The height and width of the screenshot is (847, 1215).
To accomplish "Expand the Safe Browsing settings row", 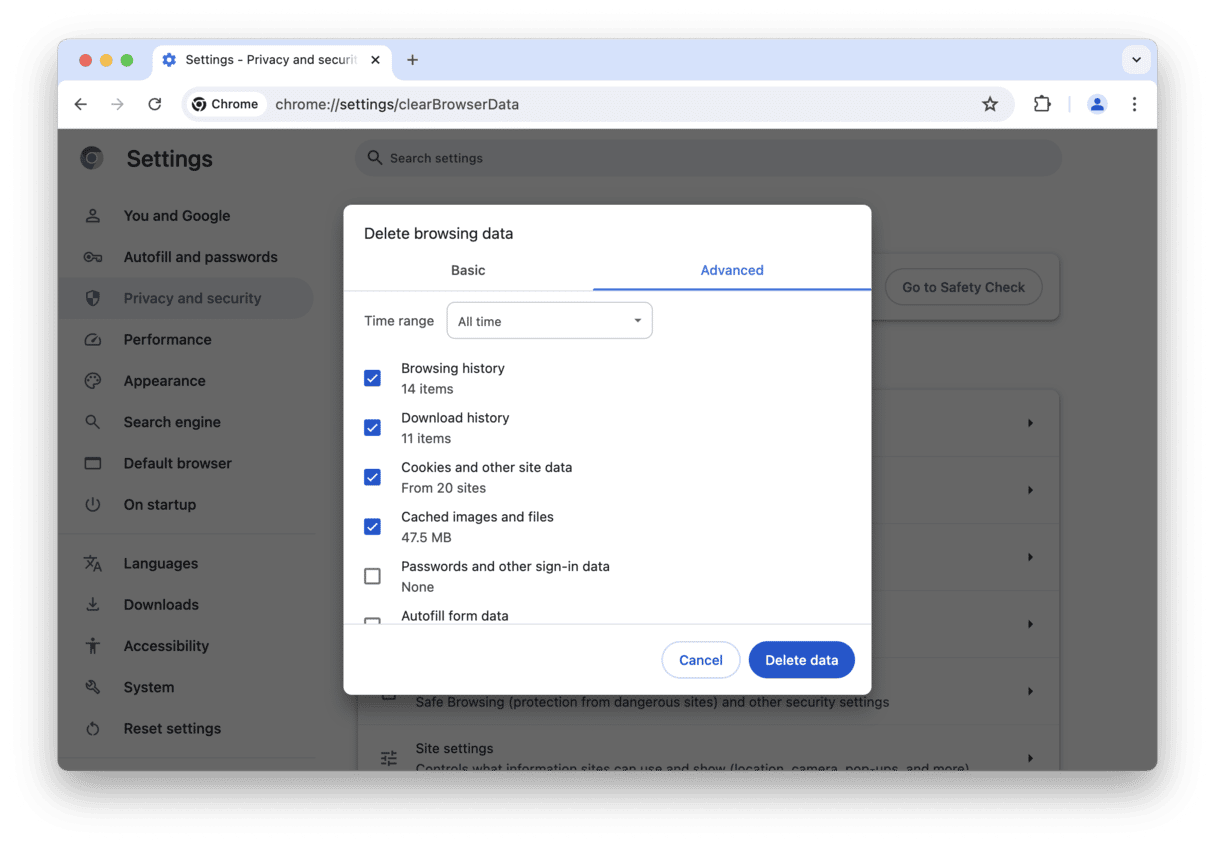I will [1031, 690].
